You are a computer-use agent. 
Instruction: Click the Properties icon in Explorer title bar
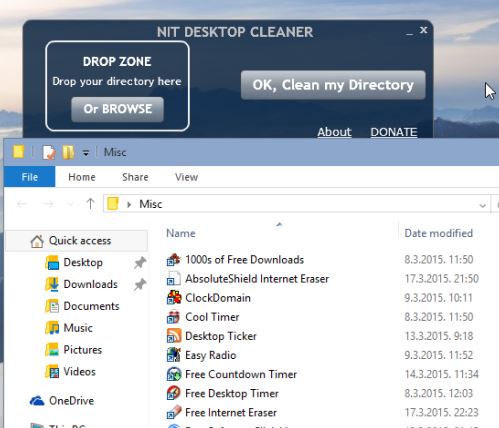click(x=49, y=153)
